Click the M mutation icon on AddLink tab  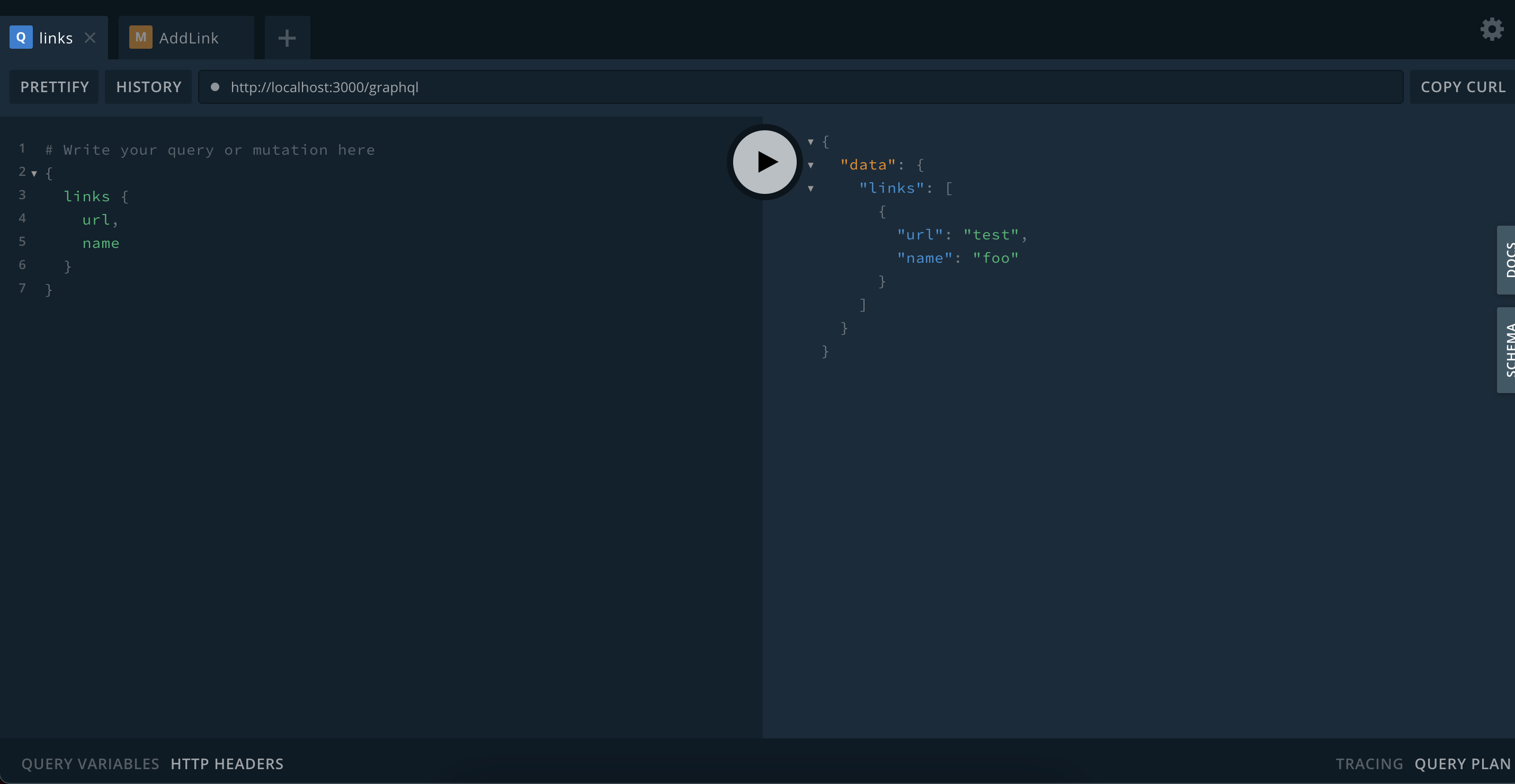click(x=140, y=37)
